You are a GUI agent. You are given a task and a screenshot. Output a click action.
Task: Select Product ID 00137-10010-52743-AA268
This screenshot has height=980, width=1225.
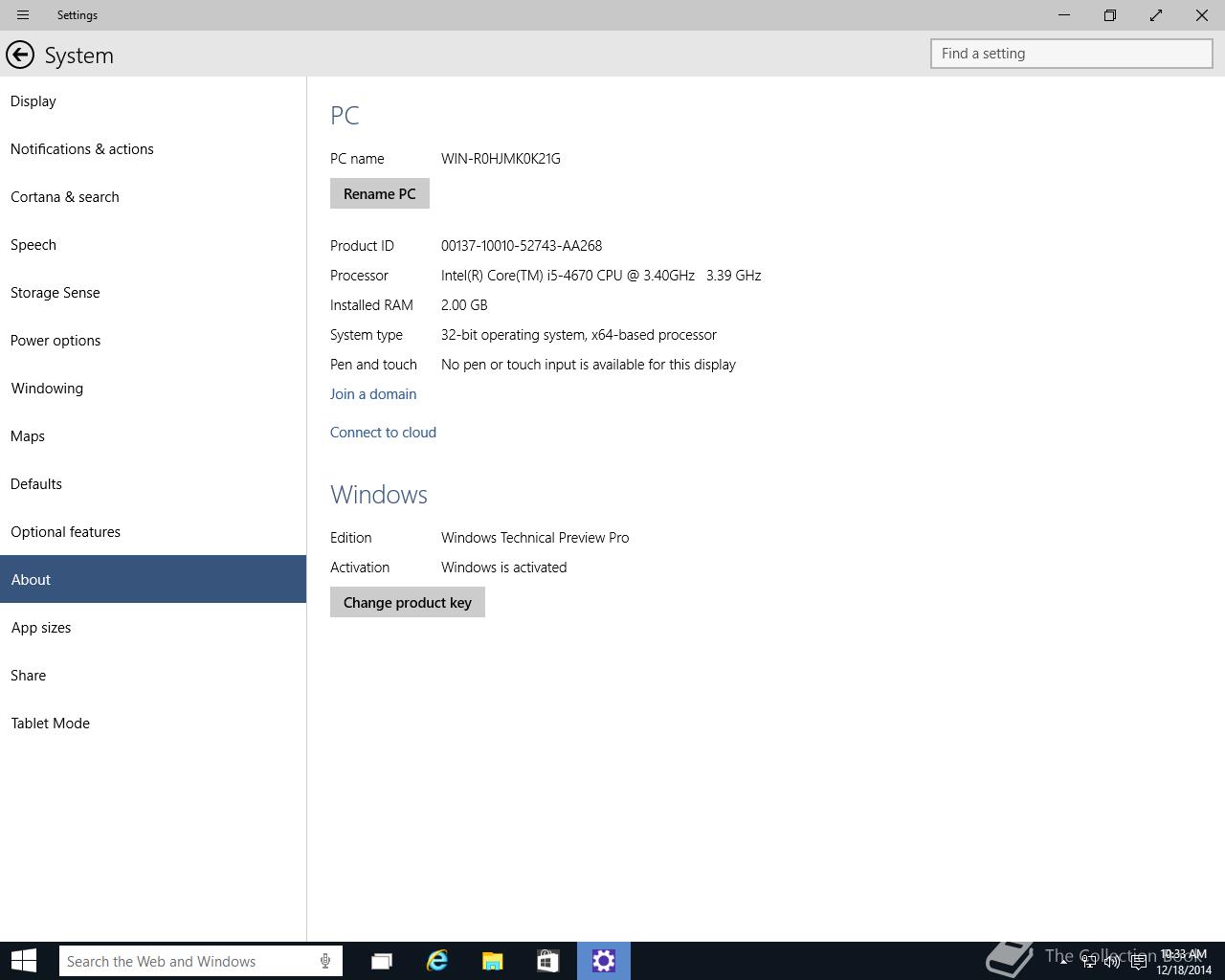pyautogui.click(x=522, y=246)
